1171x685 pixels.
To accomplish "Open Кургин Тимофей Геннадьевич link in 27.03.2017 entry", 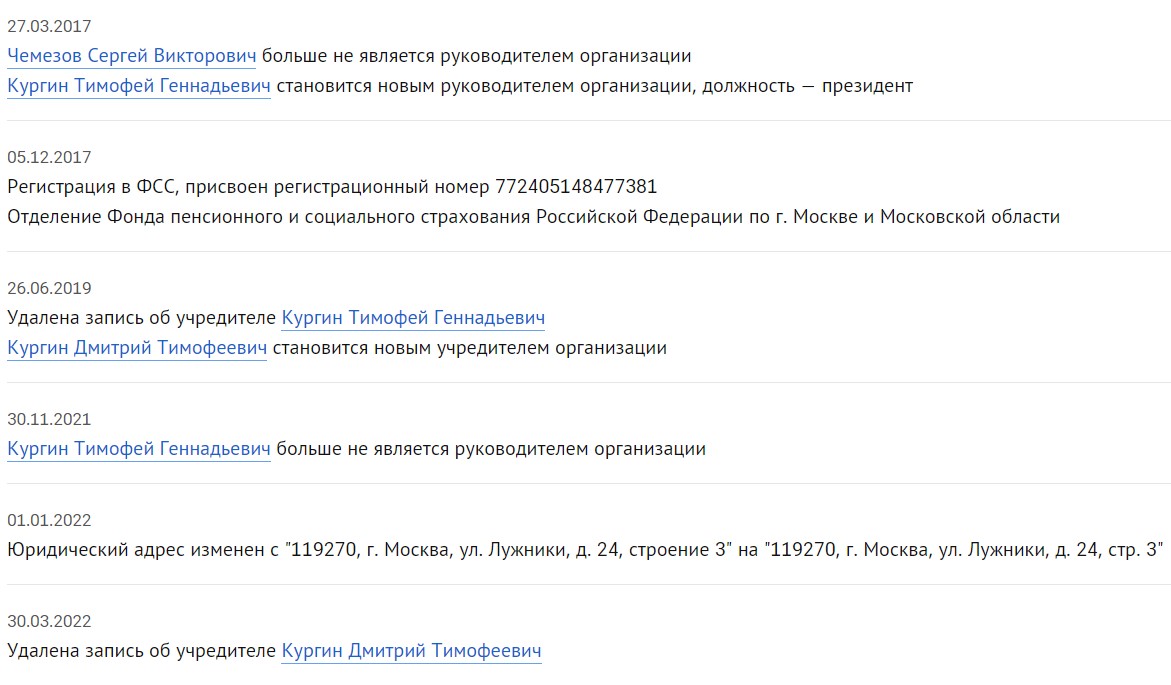I will point(139,86).
